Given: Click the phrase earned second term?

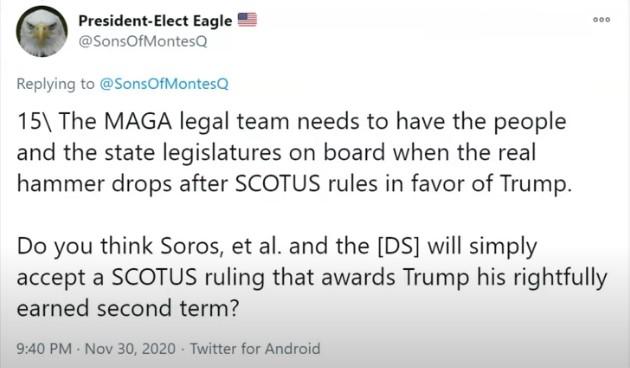Looking at the screenshot, I should point(128,308).
